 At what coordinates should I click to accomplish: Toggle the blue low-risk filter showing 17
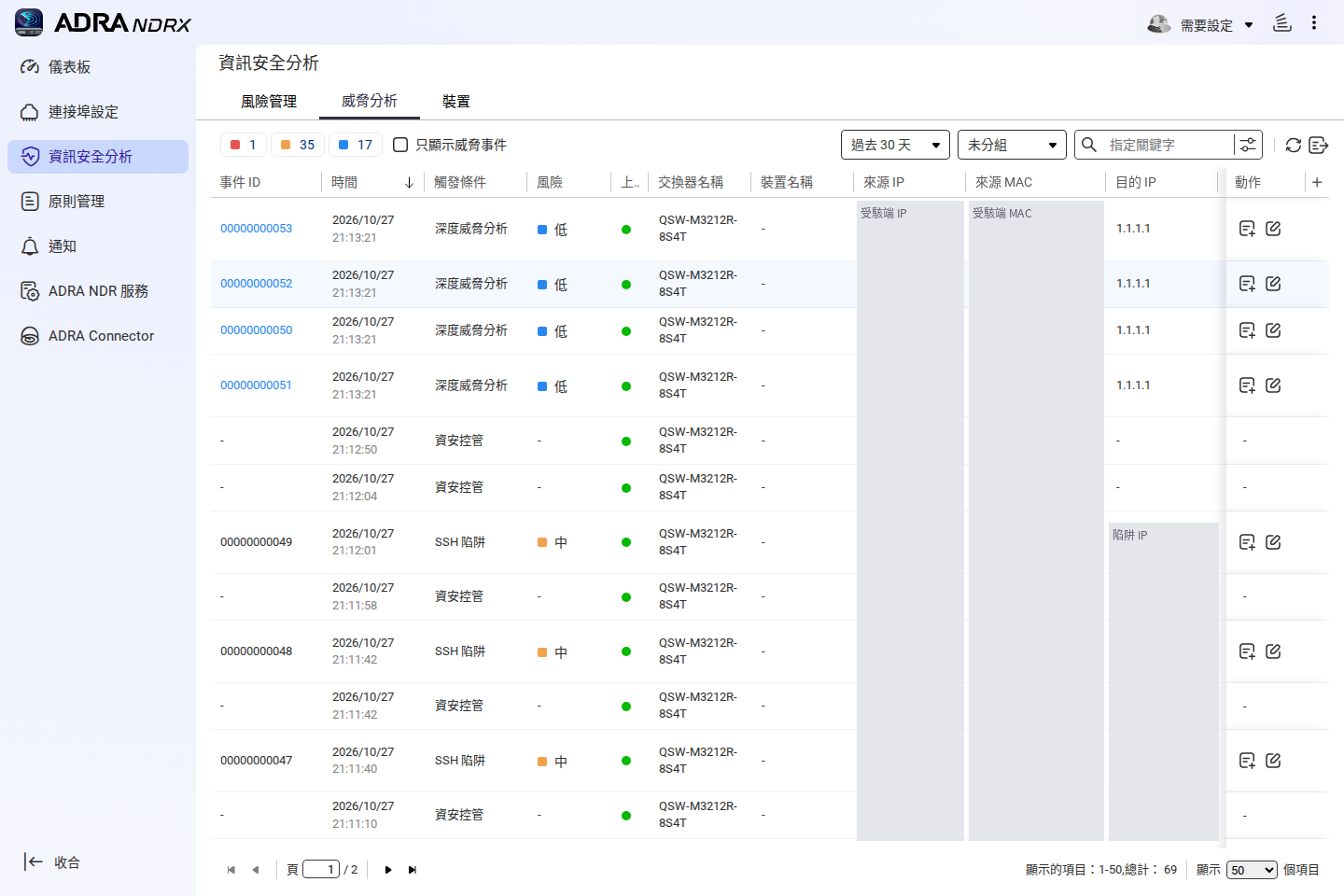point(356,145)
